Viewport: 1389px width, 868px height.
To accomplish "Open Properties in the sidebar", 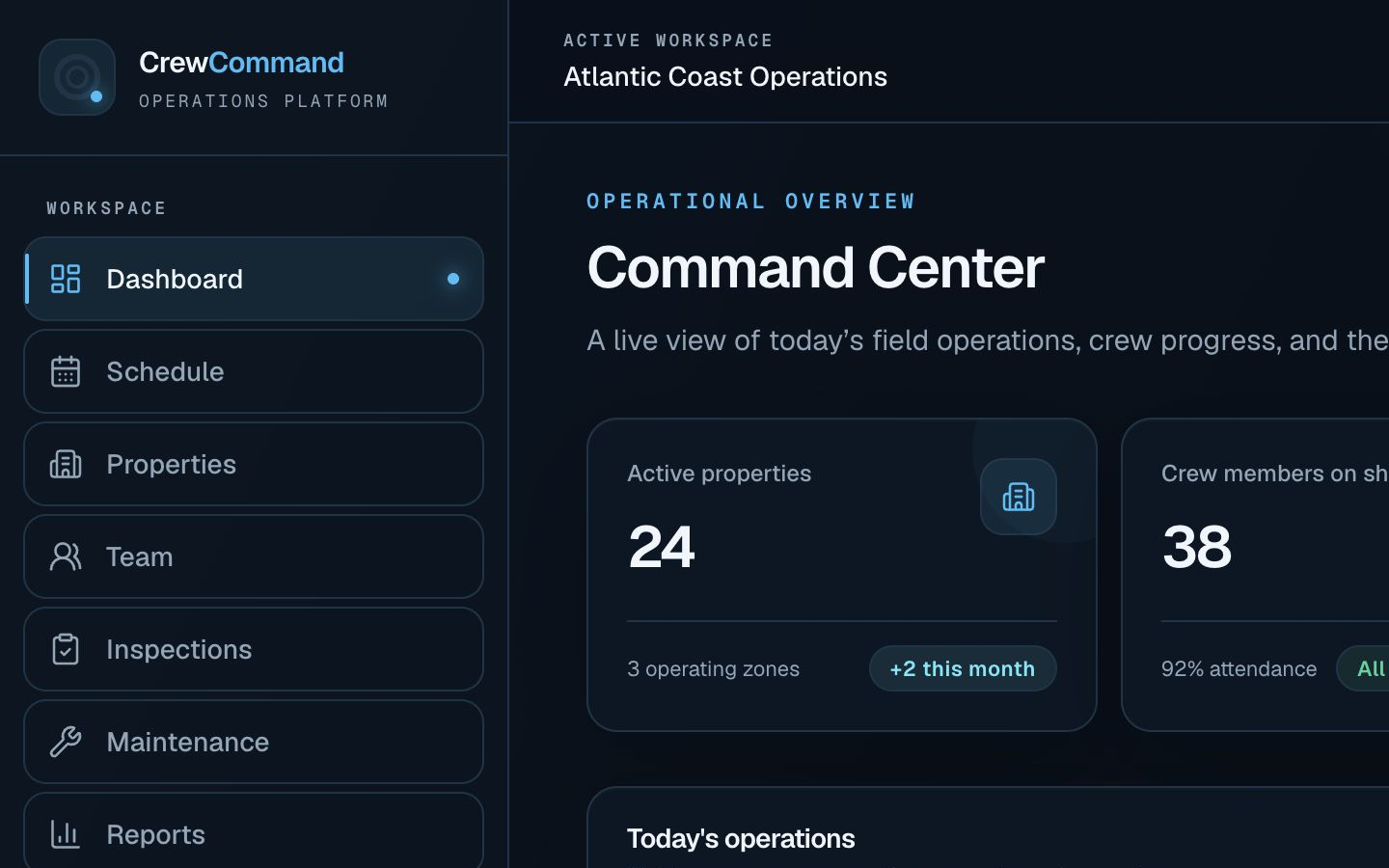I will tap(254, 464).
